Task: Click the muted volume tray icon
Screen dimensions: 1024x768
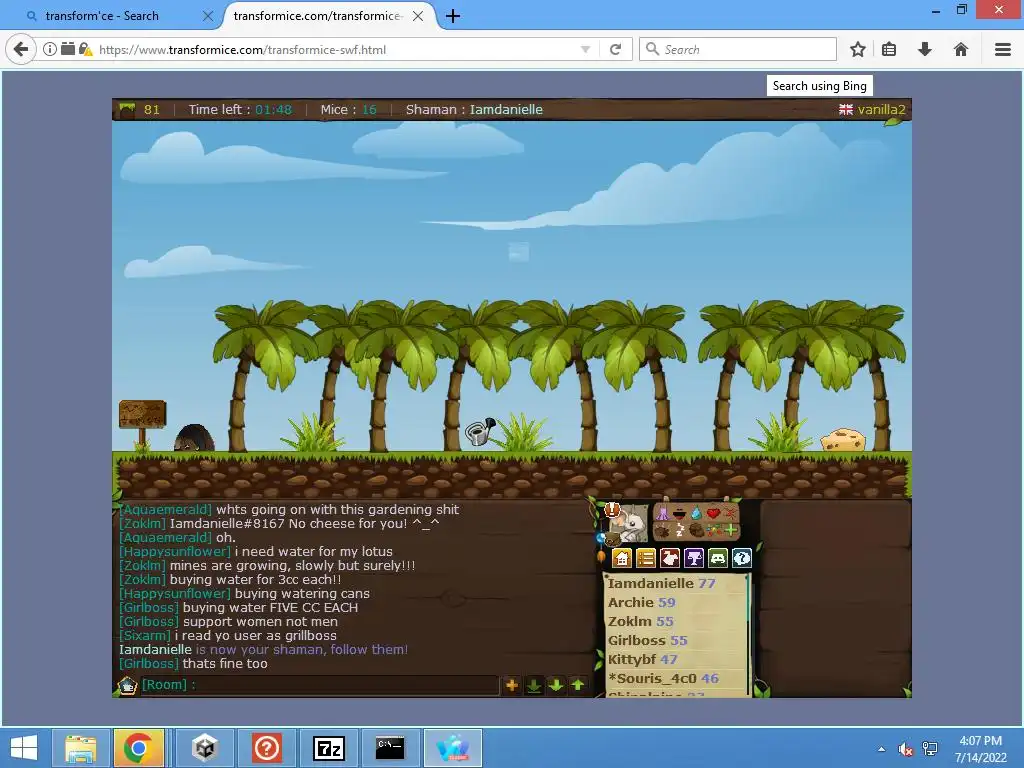Action: tap(906, 749)
